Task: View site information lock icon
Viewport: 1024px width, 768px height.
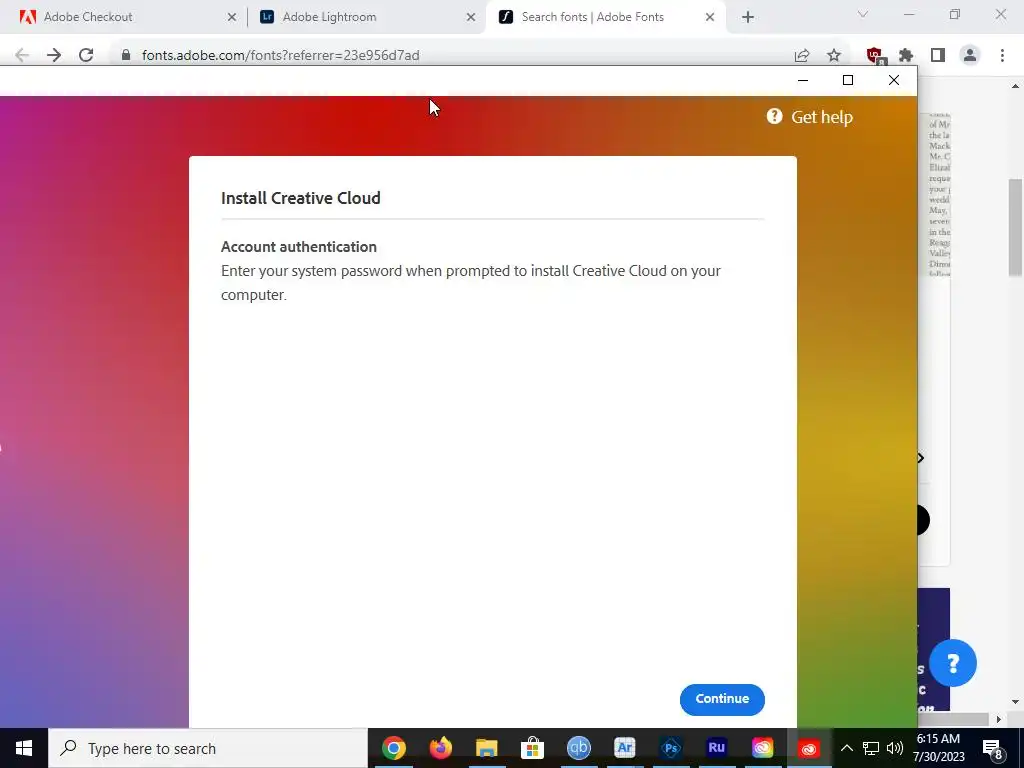Action: pos(126,56)
